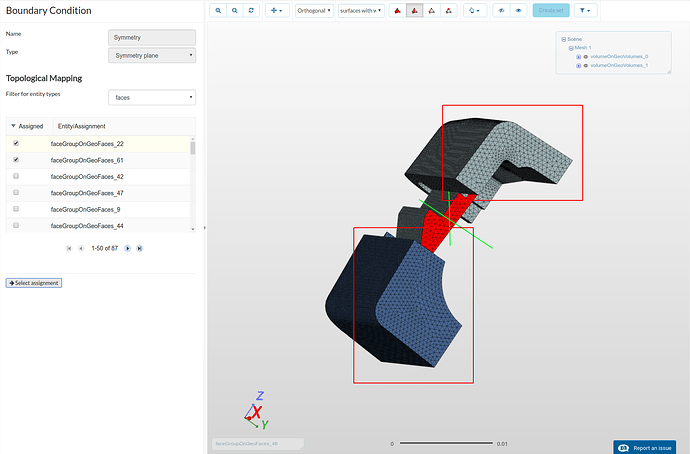Reset the view with the refresh icon
690x454 pixels.
(x=250, y=10)
